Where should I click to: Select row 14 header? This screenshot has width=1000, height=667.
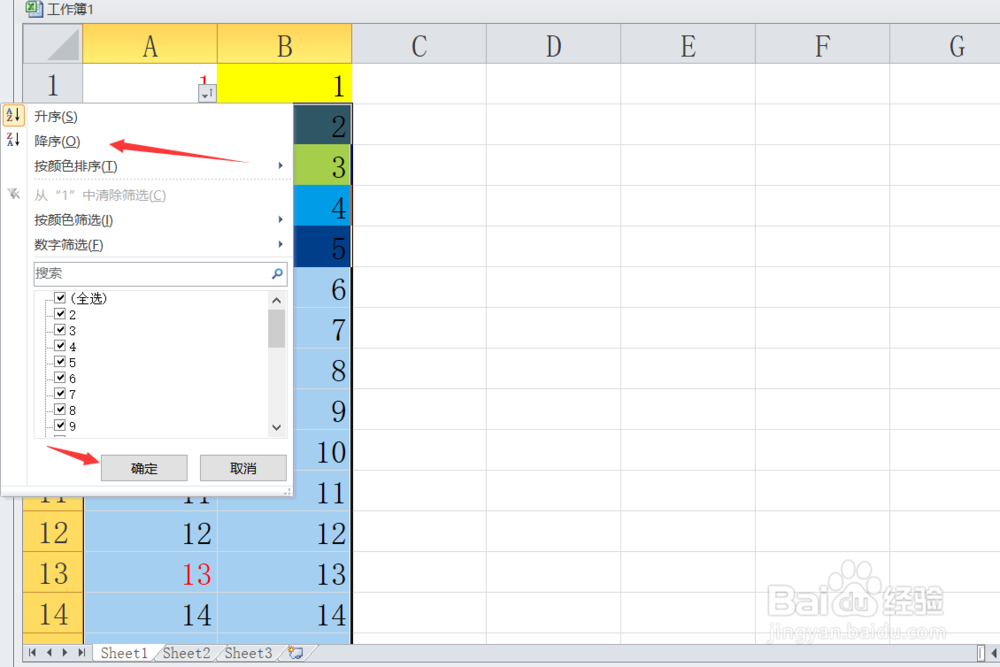pos(53,614)
